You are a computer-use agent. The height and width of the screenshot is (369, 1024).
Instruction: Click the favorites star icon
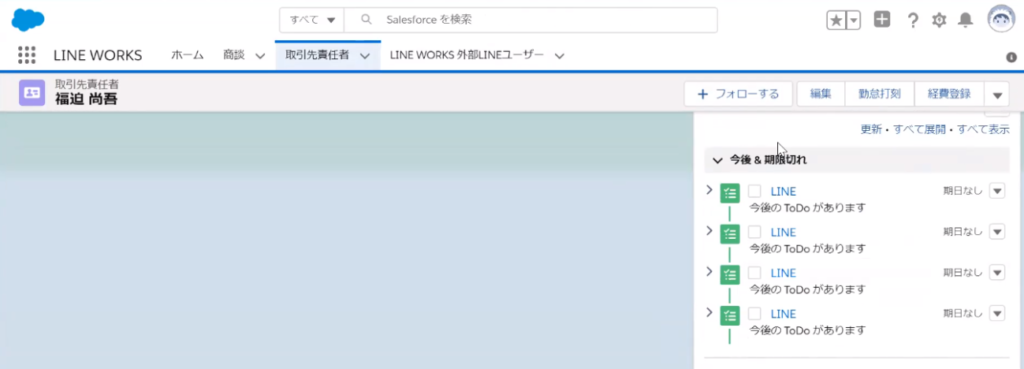click(836, 20)
